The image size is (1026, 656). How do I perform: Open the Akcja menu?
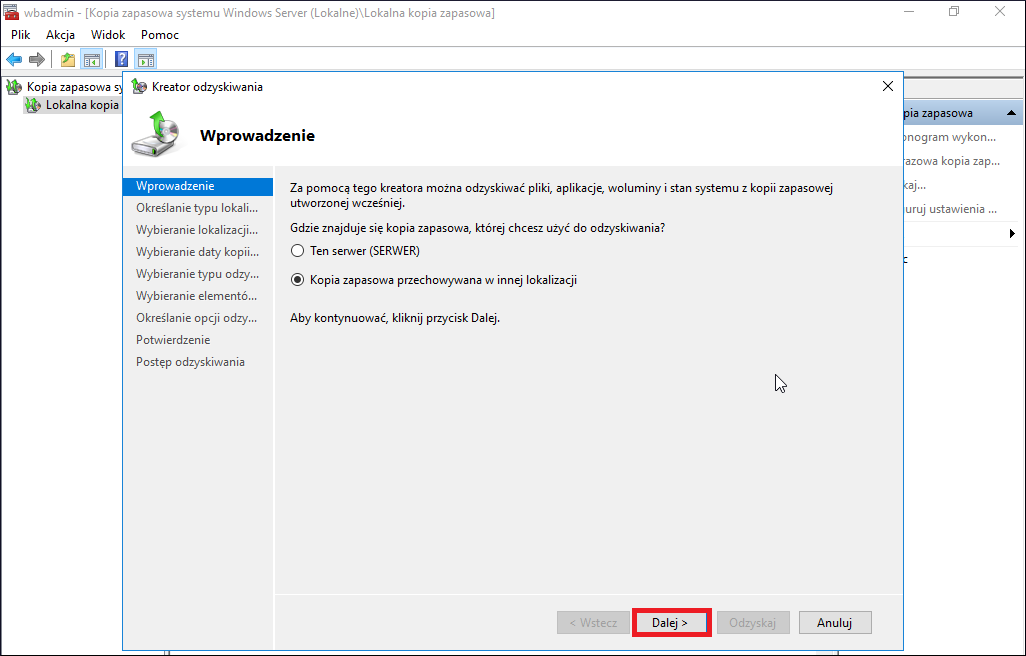(60, 35)
